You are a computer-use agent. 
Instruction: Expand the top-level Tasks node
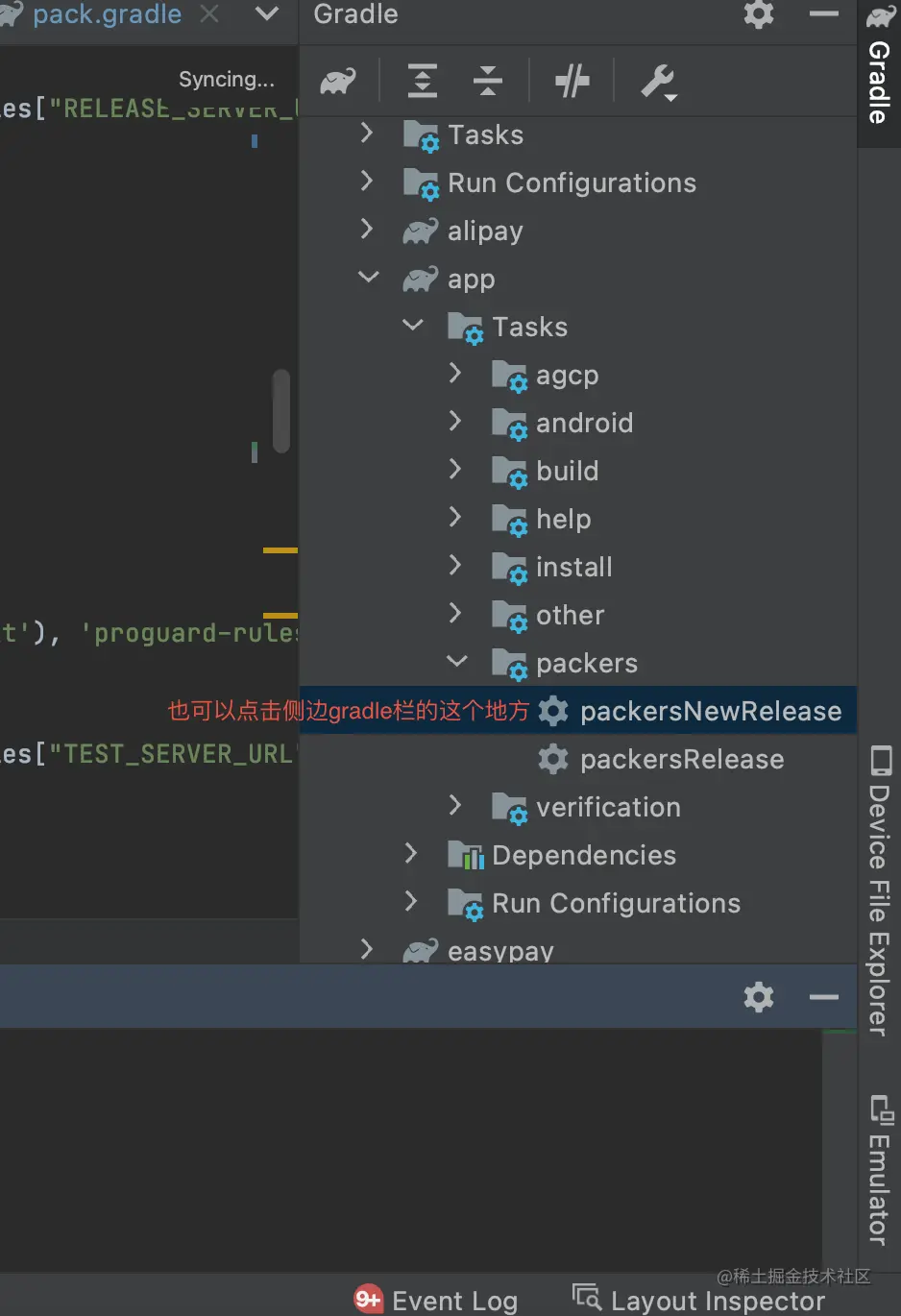click(x=366, y=133)
